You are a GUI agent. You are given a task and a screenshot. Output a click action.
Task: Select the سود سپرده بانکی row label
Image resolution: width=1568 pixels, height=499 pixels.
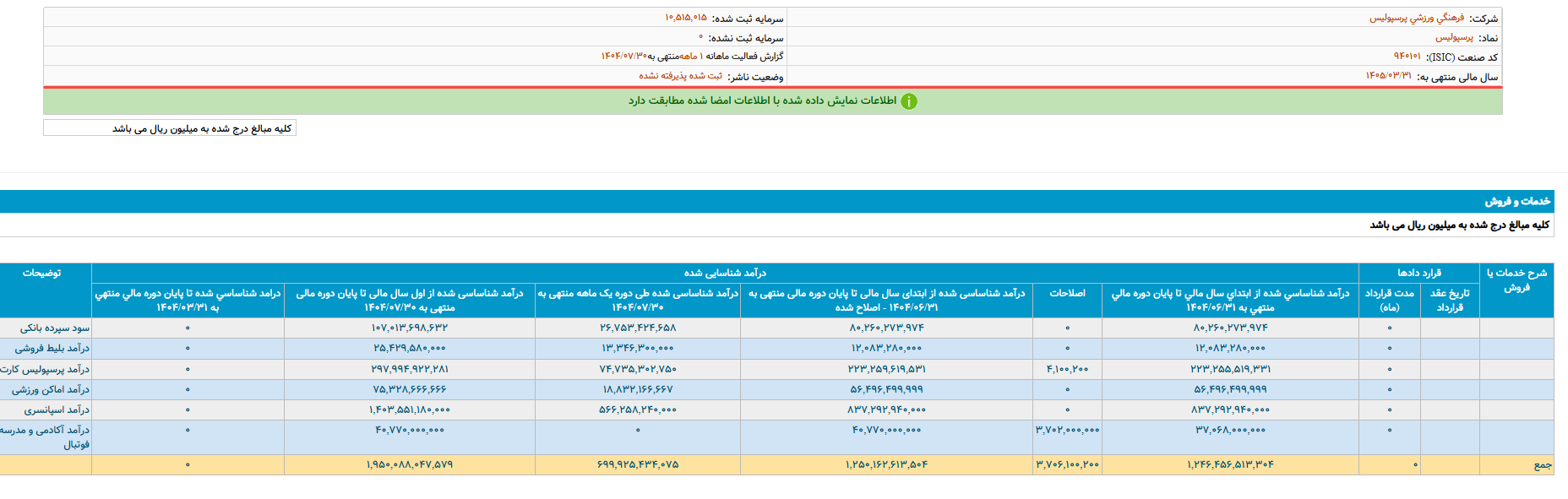pyautogui.click(x=55, y=328)
